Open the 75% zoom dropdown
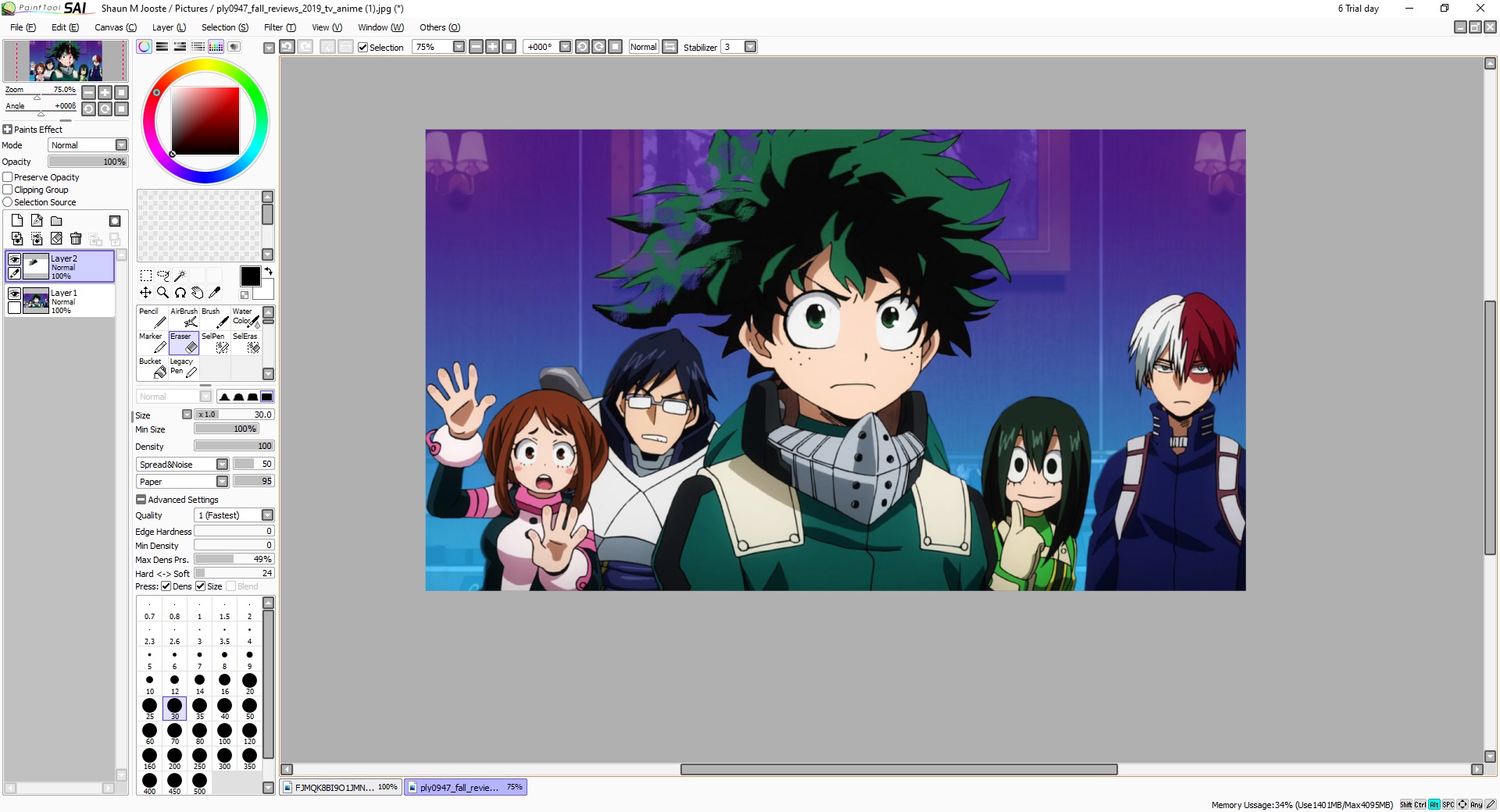The height and width of the screenshot is (812, 1500). tap(459, 47)
